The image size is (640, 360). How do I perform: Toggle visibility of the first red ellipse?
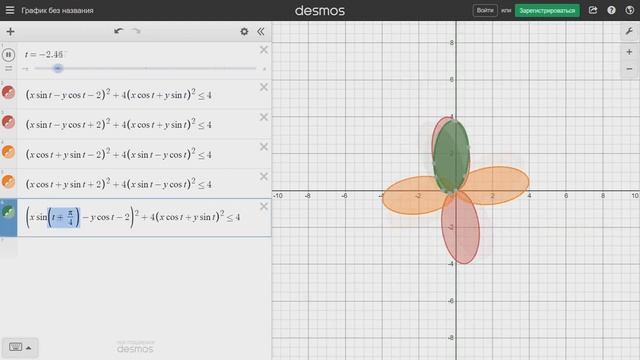pyautogui.click(x=9, y=93)
